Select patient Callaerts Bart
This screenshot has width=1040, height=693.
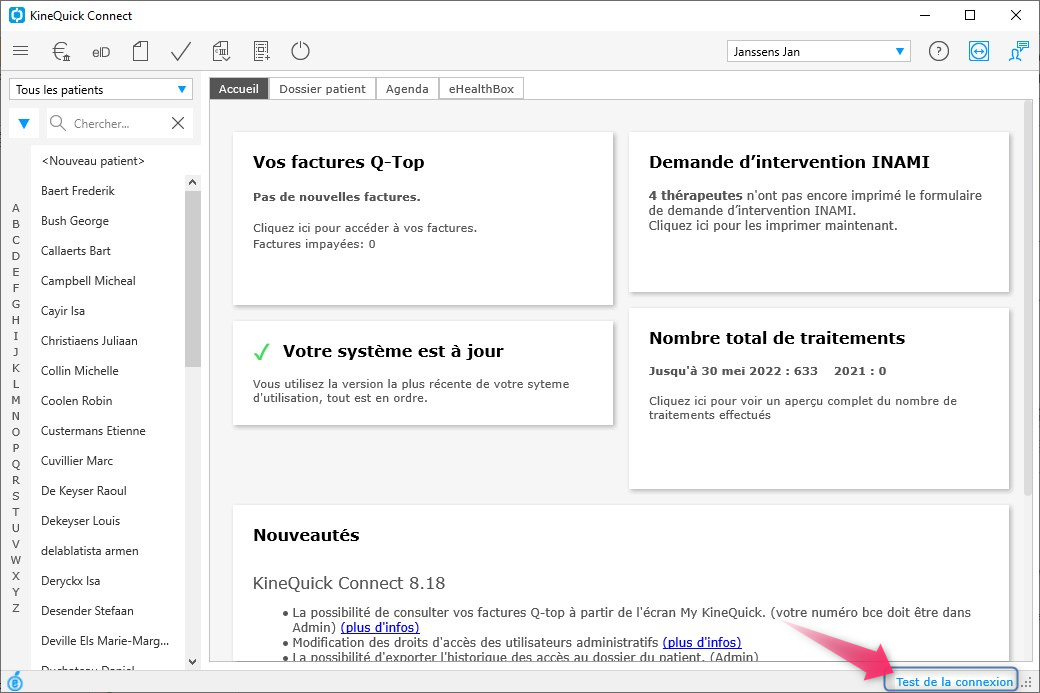pyautogui.click(x=76, y=251)
